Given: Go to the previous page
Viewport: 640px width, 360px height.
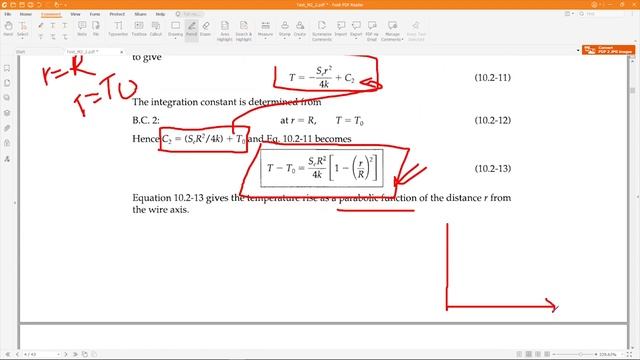Looking at the screenshot, I should coord(17,354).
